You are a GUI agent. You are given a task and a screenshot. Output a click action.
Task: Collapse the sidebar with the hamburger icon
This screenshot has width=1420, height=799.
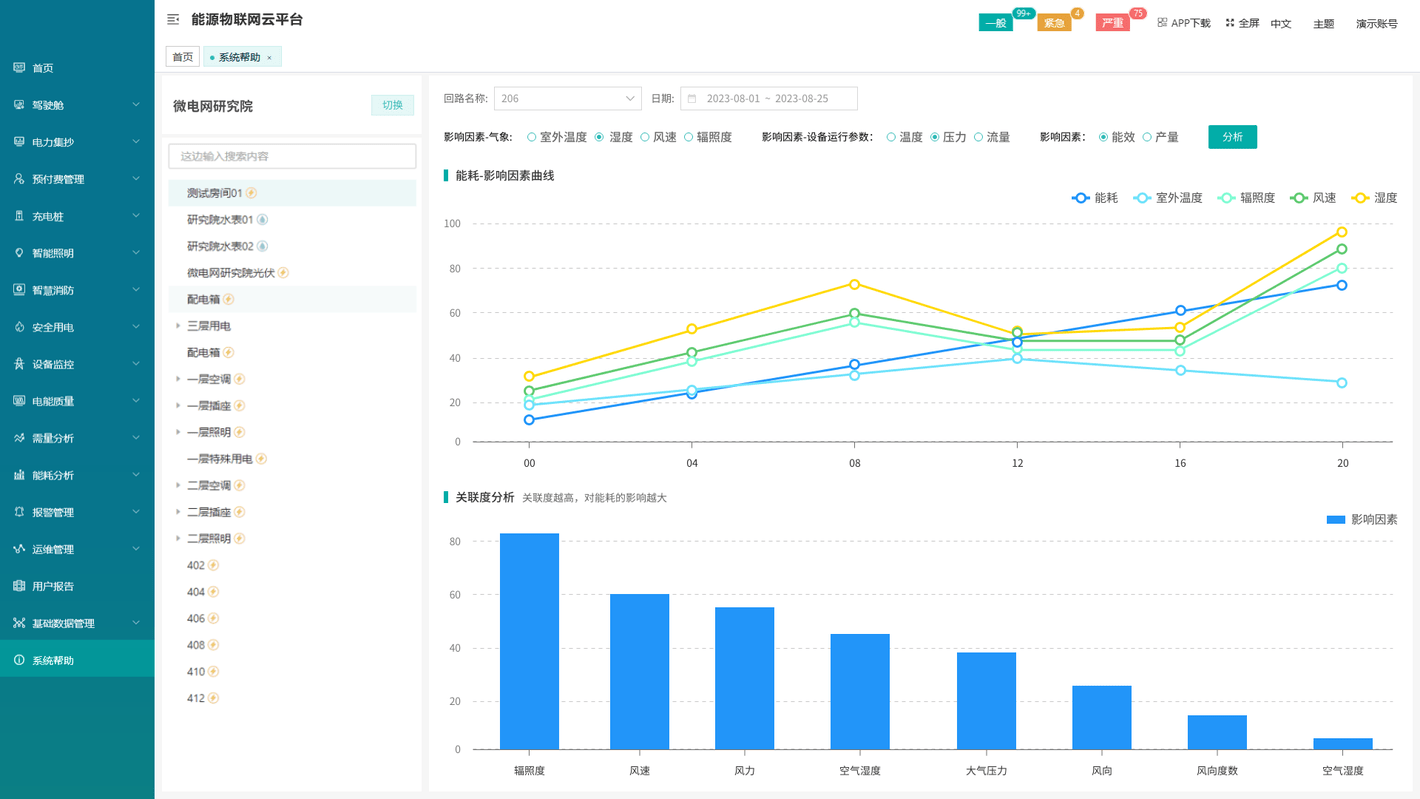point(173,19)
